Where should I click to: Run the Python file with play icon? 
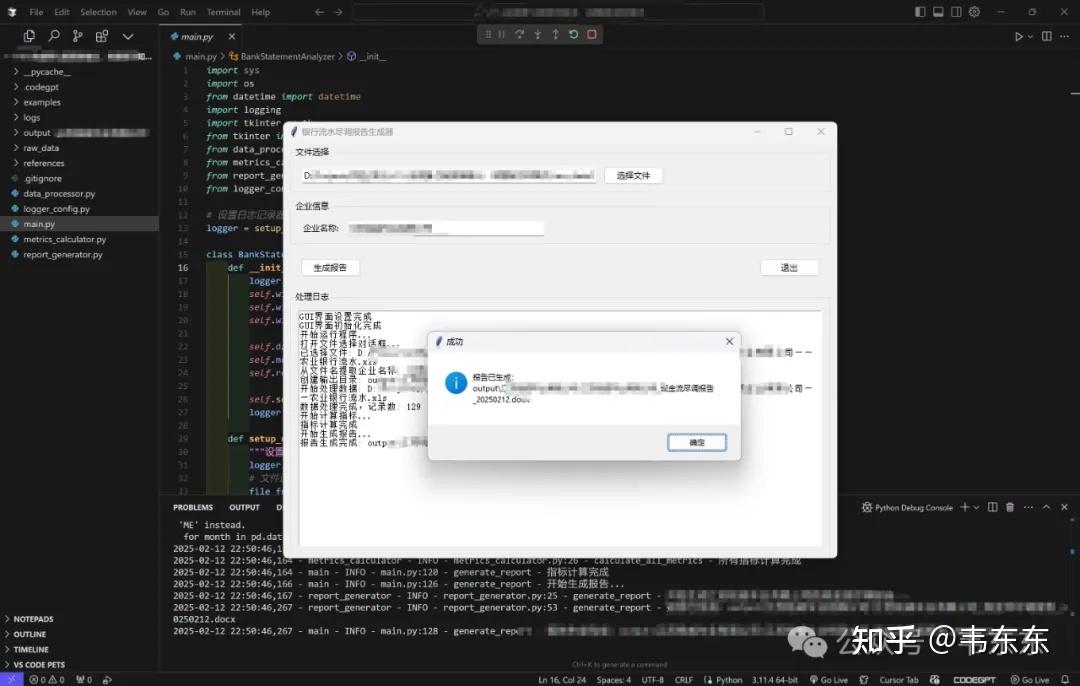click(1019, 35)
